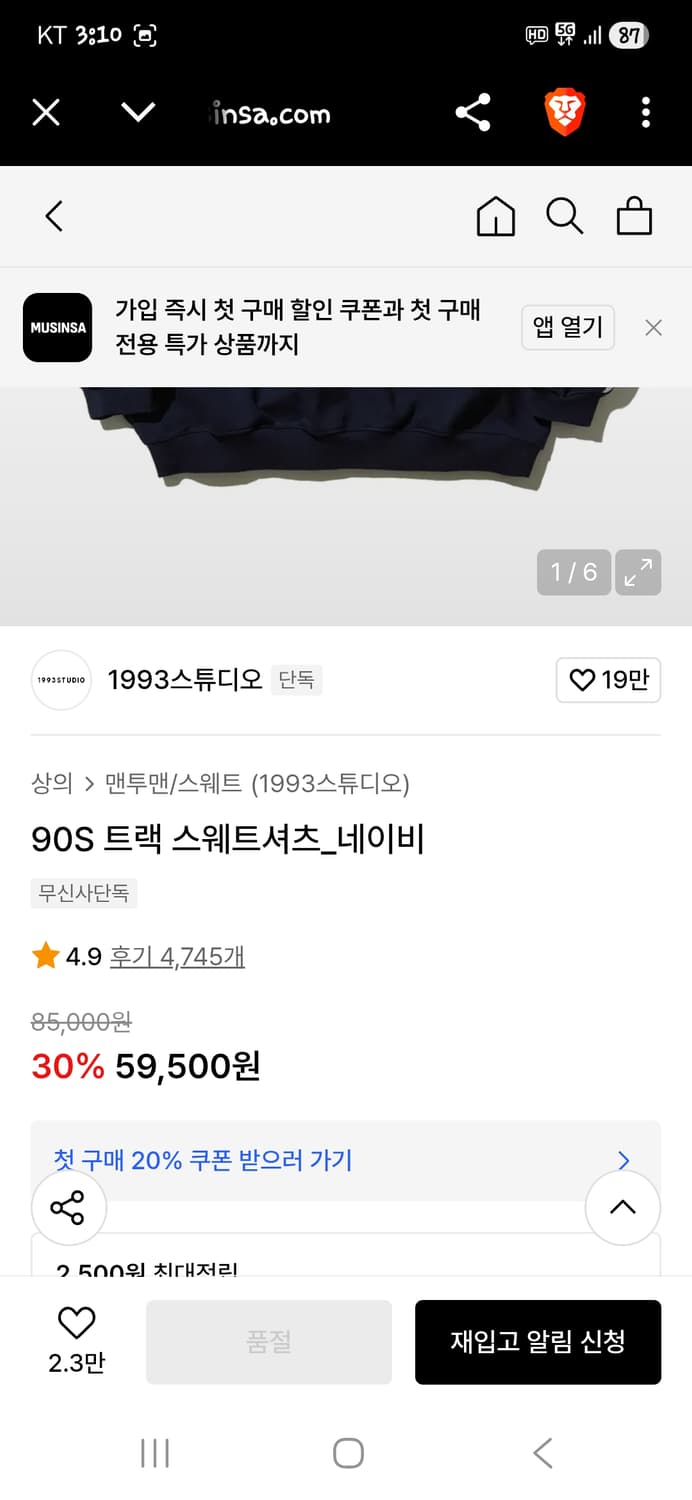Screen dimensions: 692x1500
Task: Select the 상의 breadcrumb category
Action: pos(44,785)
